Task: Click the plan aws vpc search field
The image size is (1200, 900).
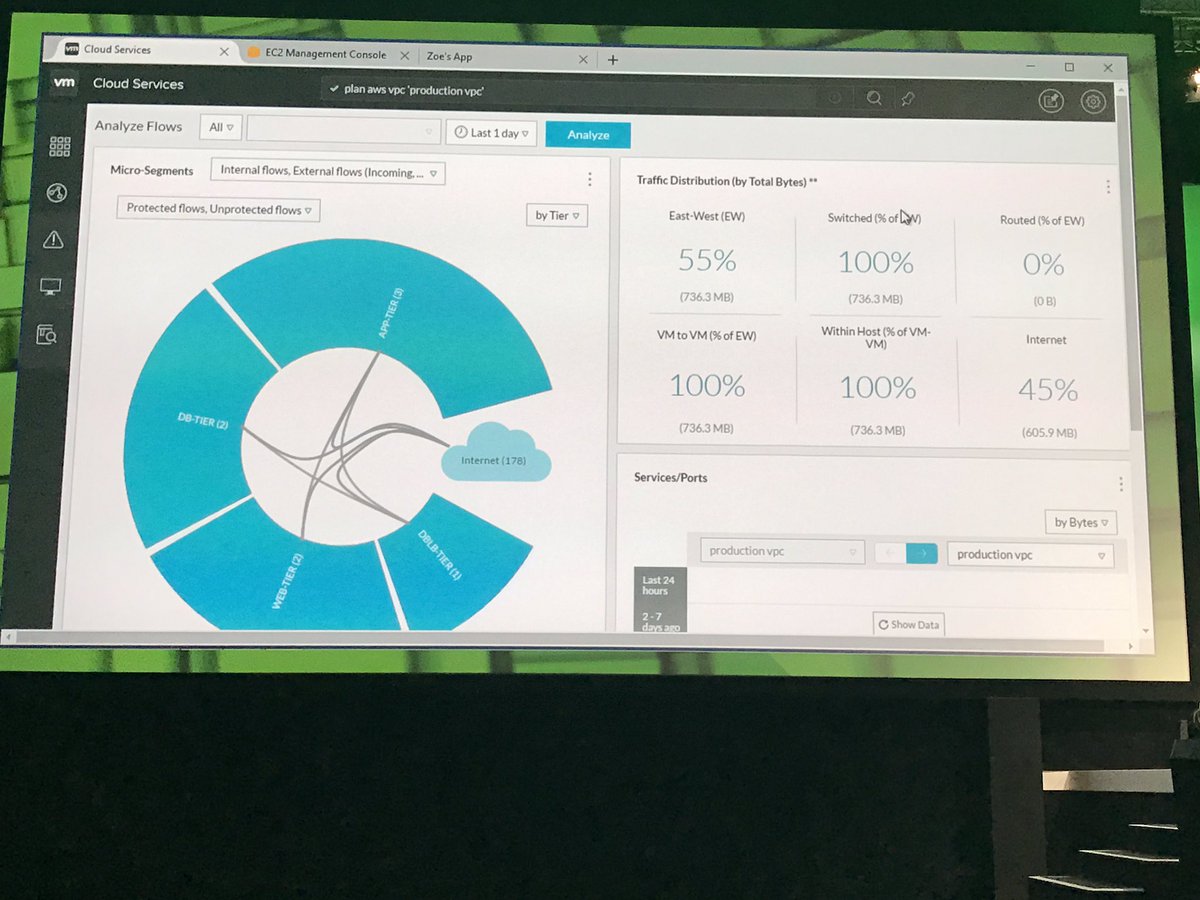Action: 585,93
